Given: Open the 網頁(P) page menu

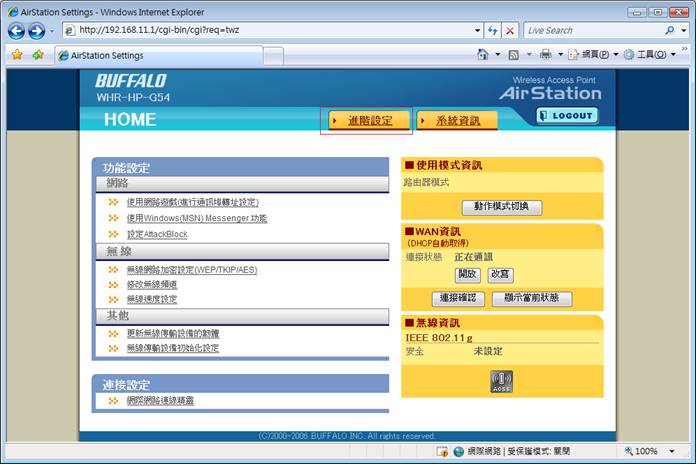Looking at the screenshot, I should click(593, 55).
